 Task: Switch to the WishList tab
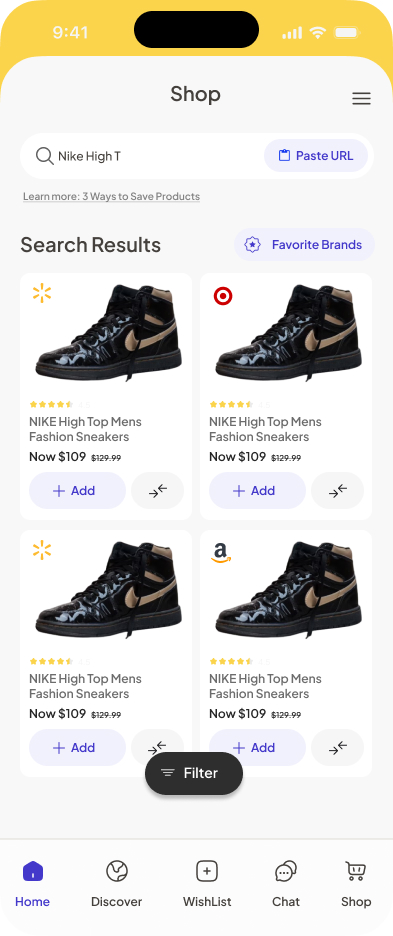click(x=207, y=884)
